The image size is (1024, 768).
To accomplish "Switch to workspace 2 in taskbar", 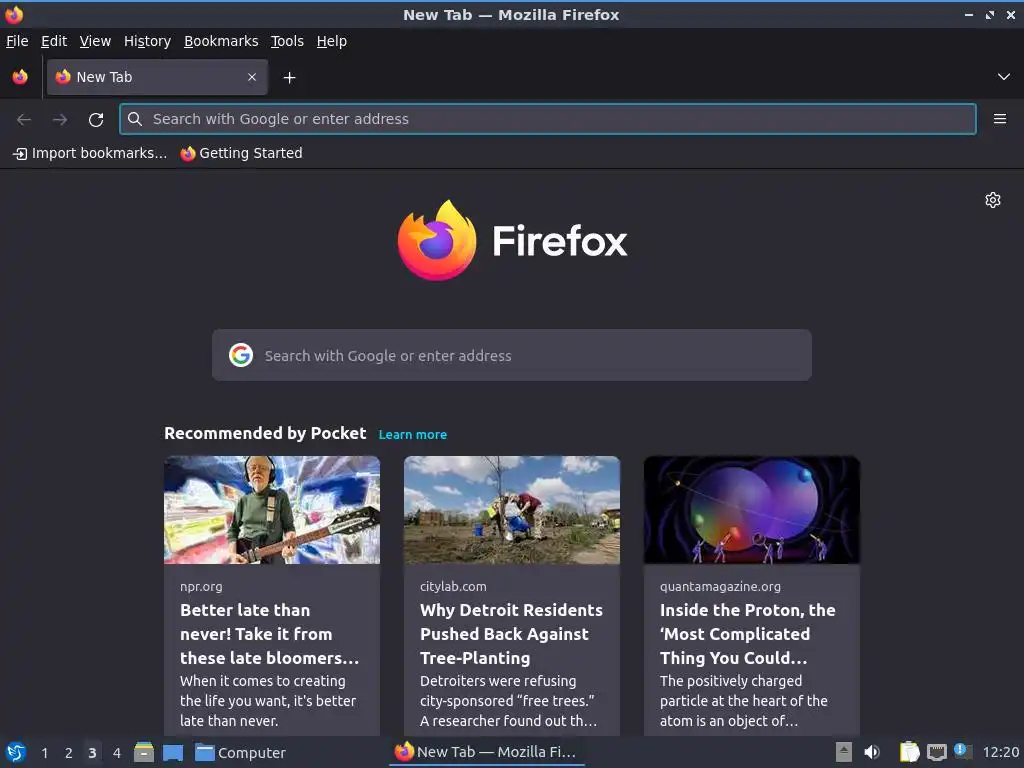I will click(69, 753).
